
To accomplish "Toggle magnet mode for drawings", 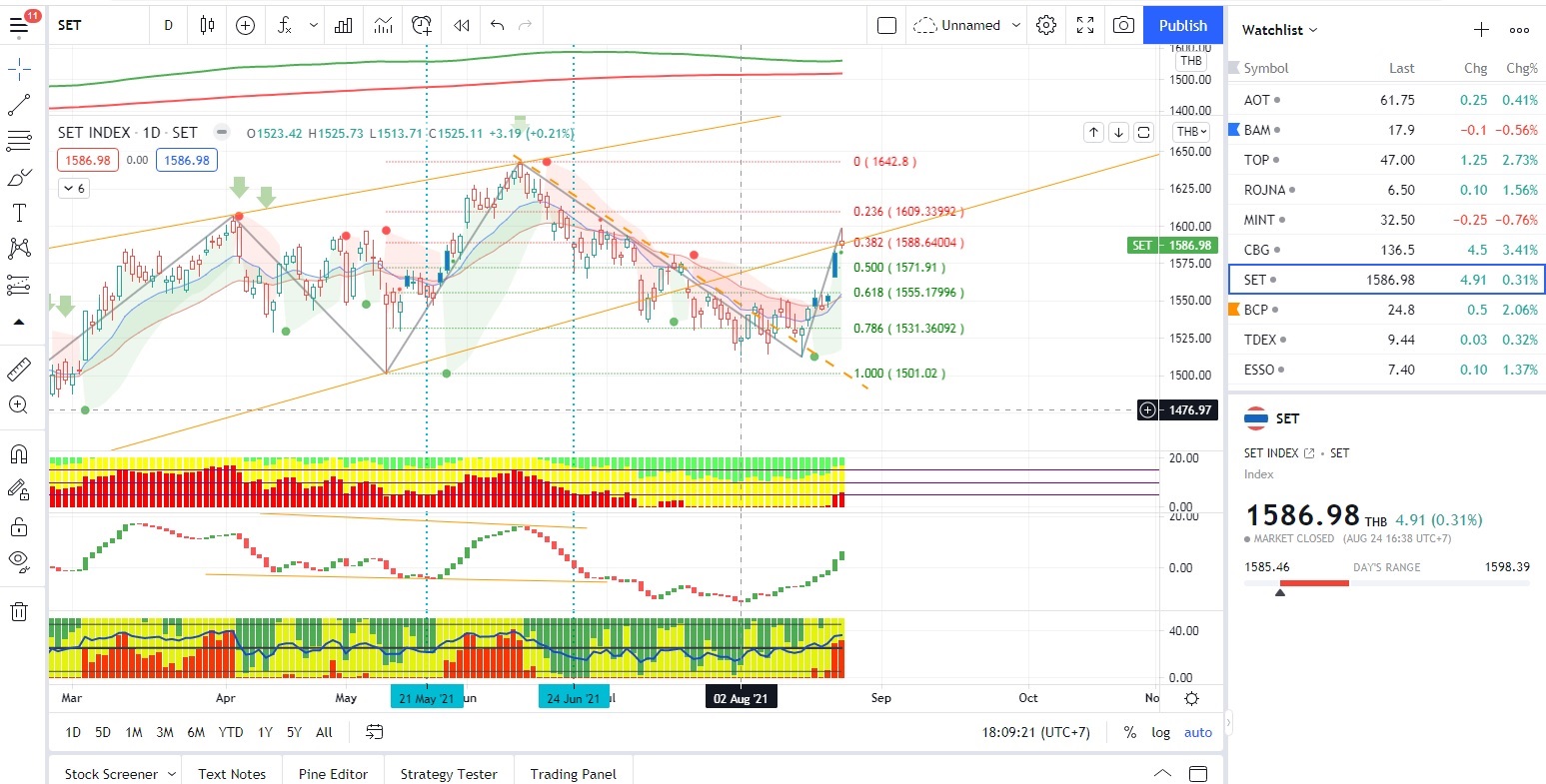I will click(x=19, y=453).
